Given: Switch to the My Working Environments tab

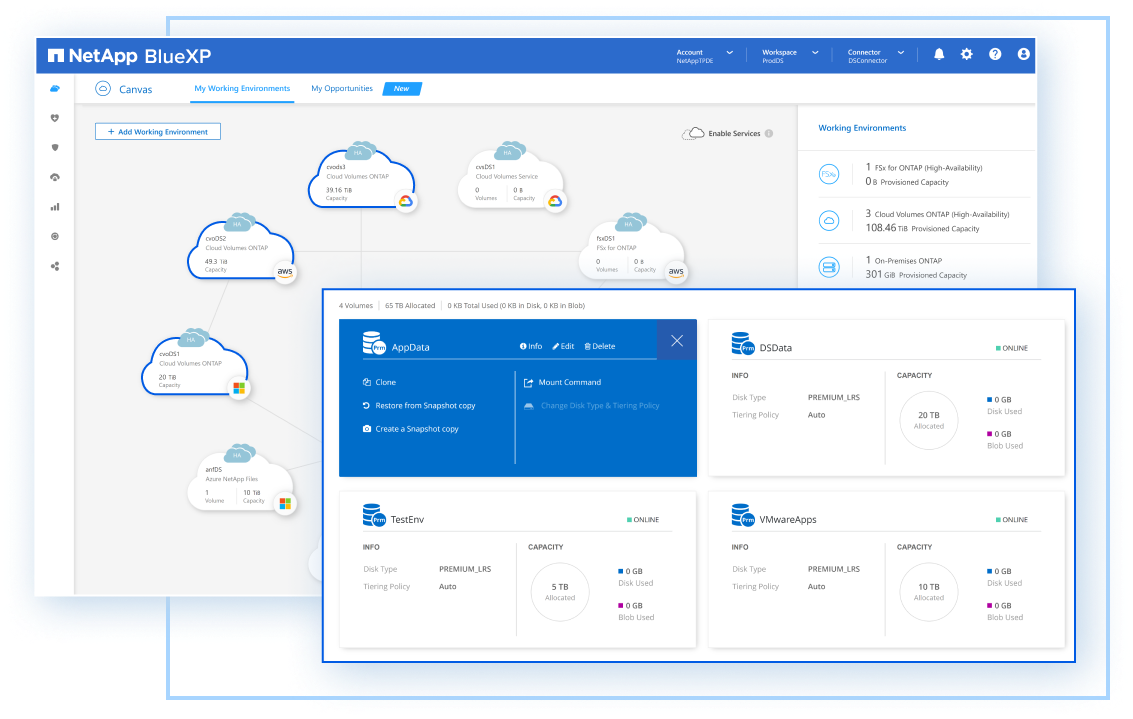Looking at the screenshot, I should 242,88.
